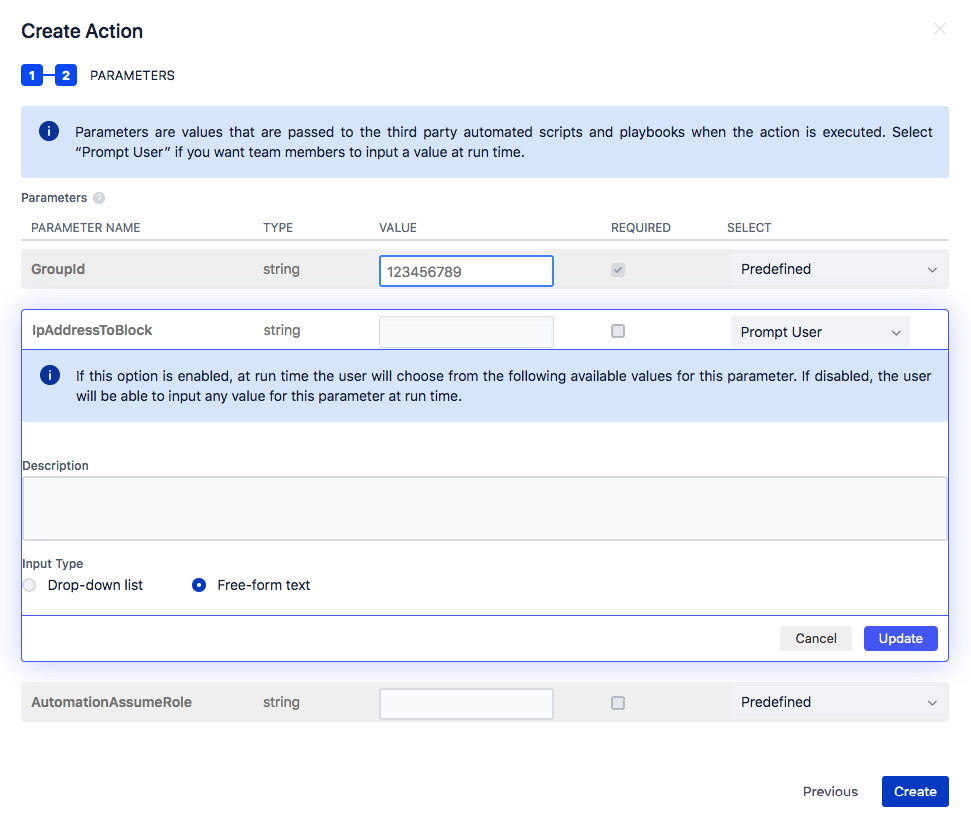Close the Create Action dialog
The image size is (971, 824).
click(x=939, y=29)
